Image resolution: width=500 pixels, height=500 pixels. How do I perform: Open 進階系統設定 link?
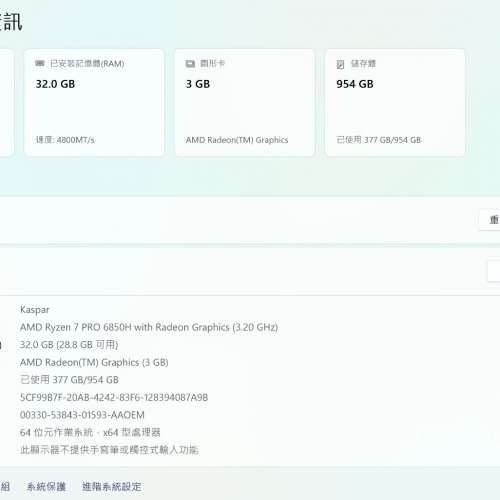pos(112,487)
